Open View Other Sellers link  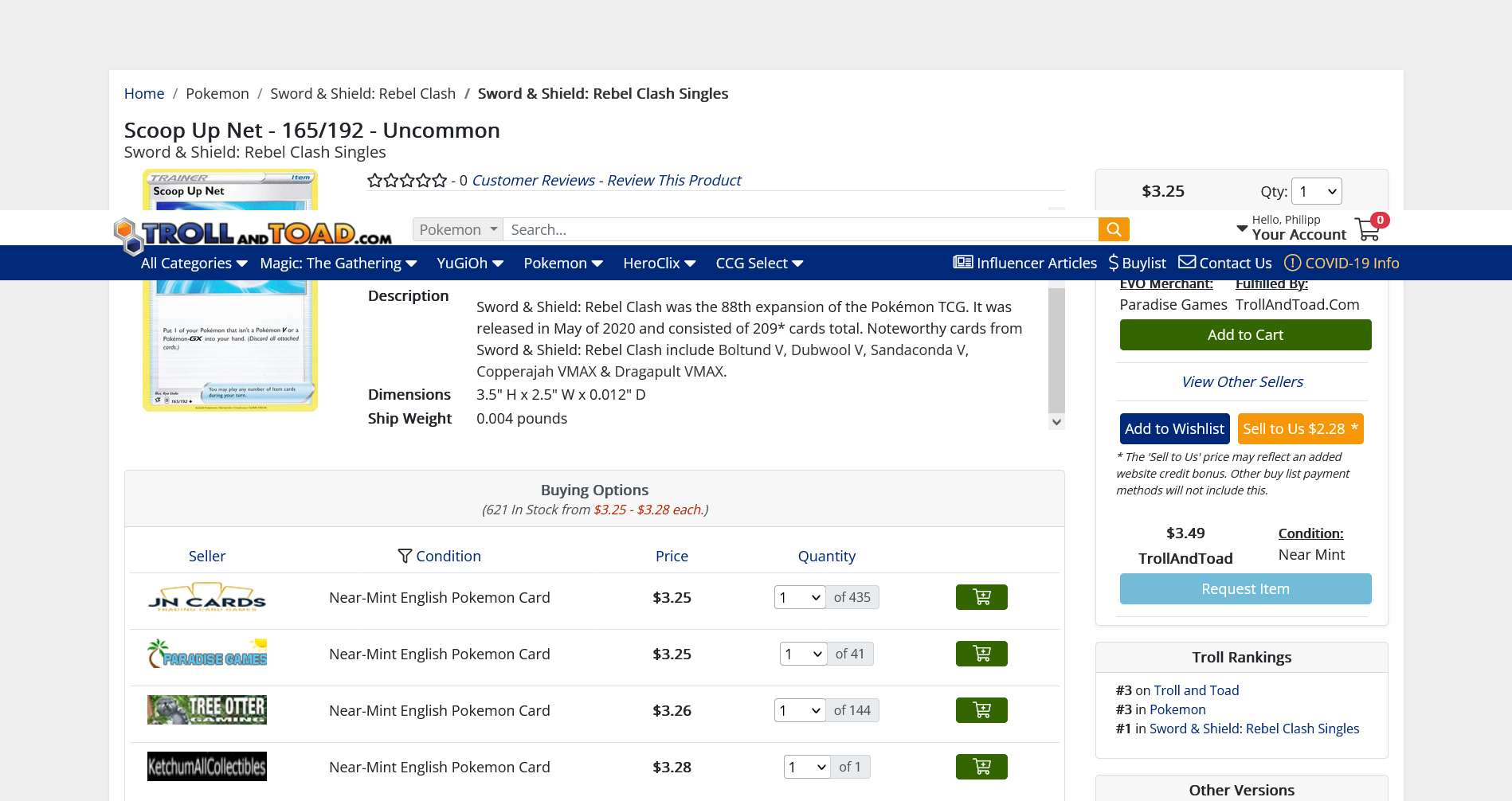[1242, 382]
